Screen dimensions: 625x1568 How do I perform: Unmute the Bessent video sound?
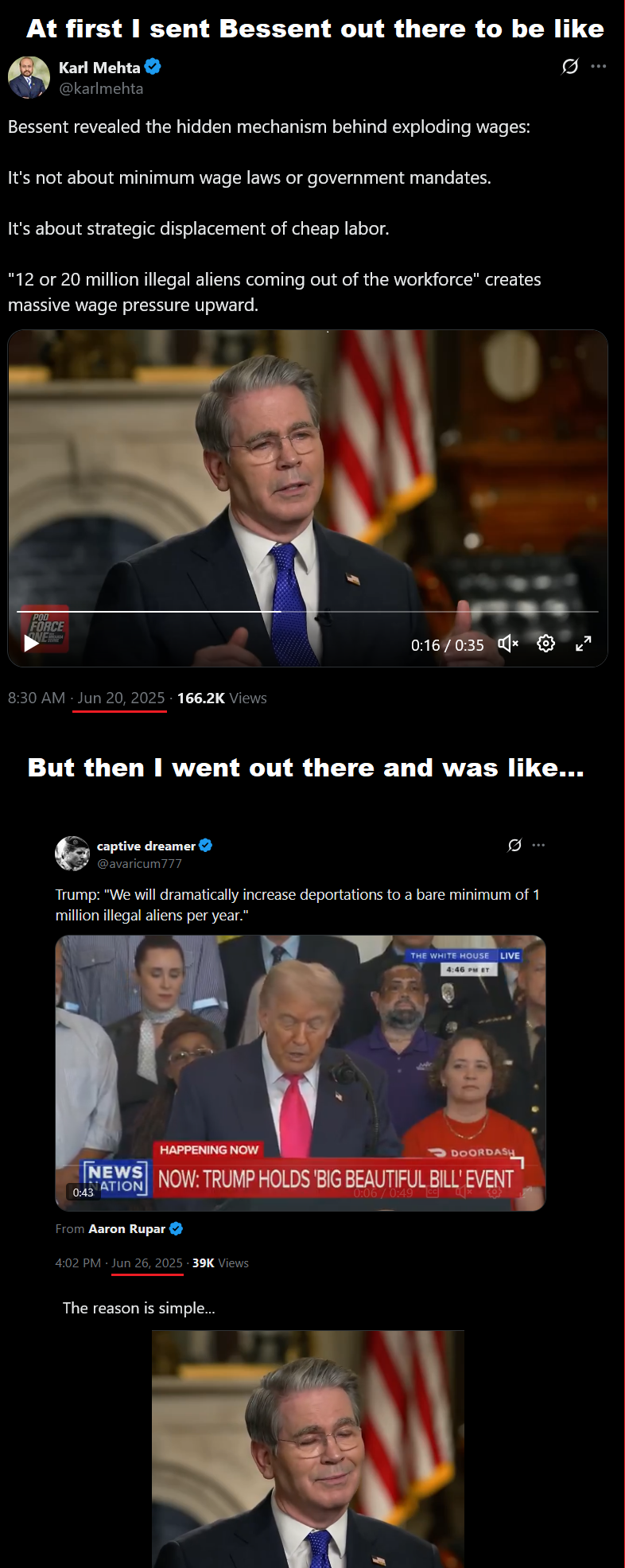click(508, 644)
